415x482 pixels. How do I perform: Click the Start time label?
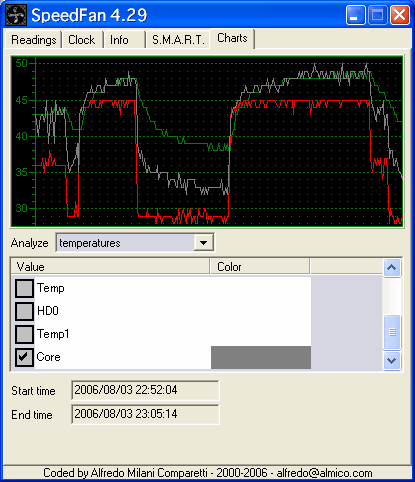33,391
